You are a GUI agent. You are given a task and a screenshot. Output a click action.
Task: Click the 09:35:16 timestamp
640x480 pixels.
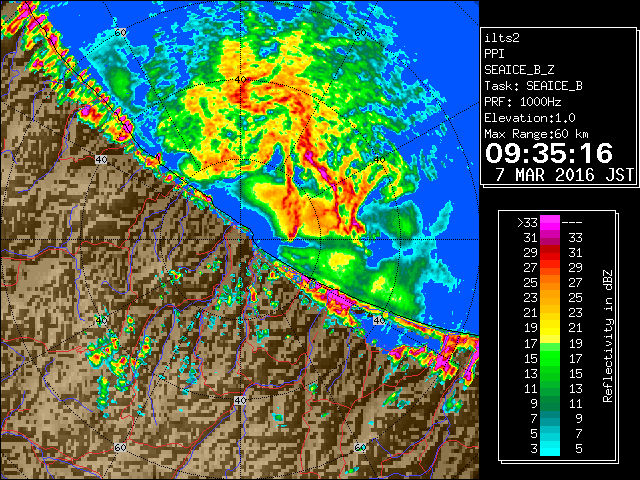549,153
